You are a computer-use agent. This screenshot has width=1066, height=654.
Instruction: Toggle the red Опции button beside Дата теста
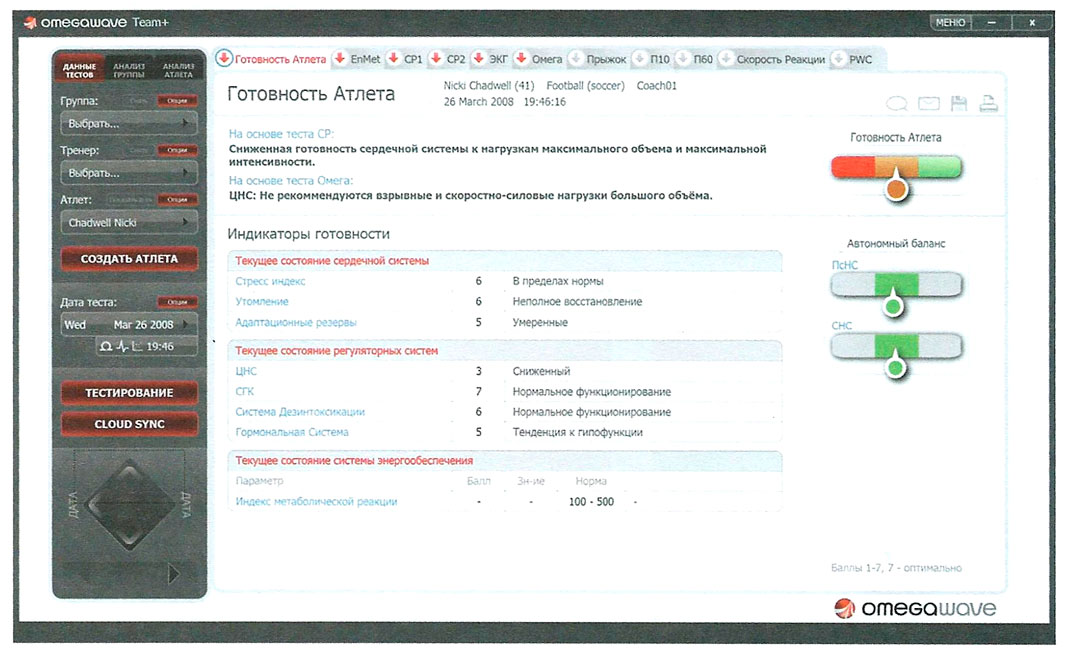pyautogui.click(x=177, y=302)
